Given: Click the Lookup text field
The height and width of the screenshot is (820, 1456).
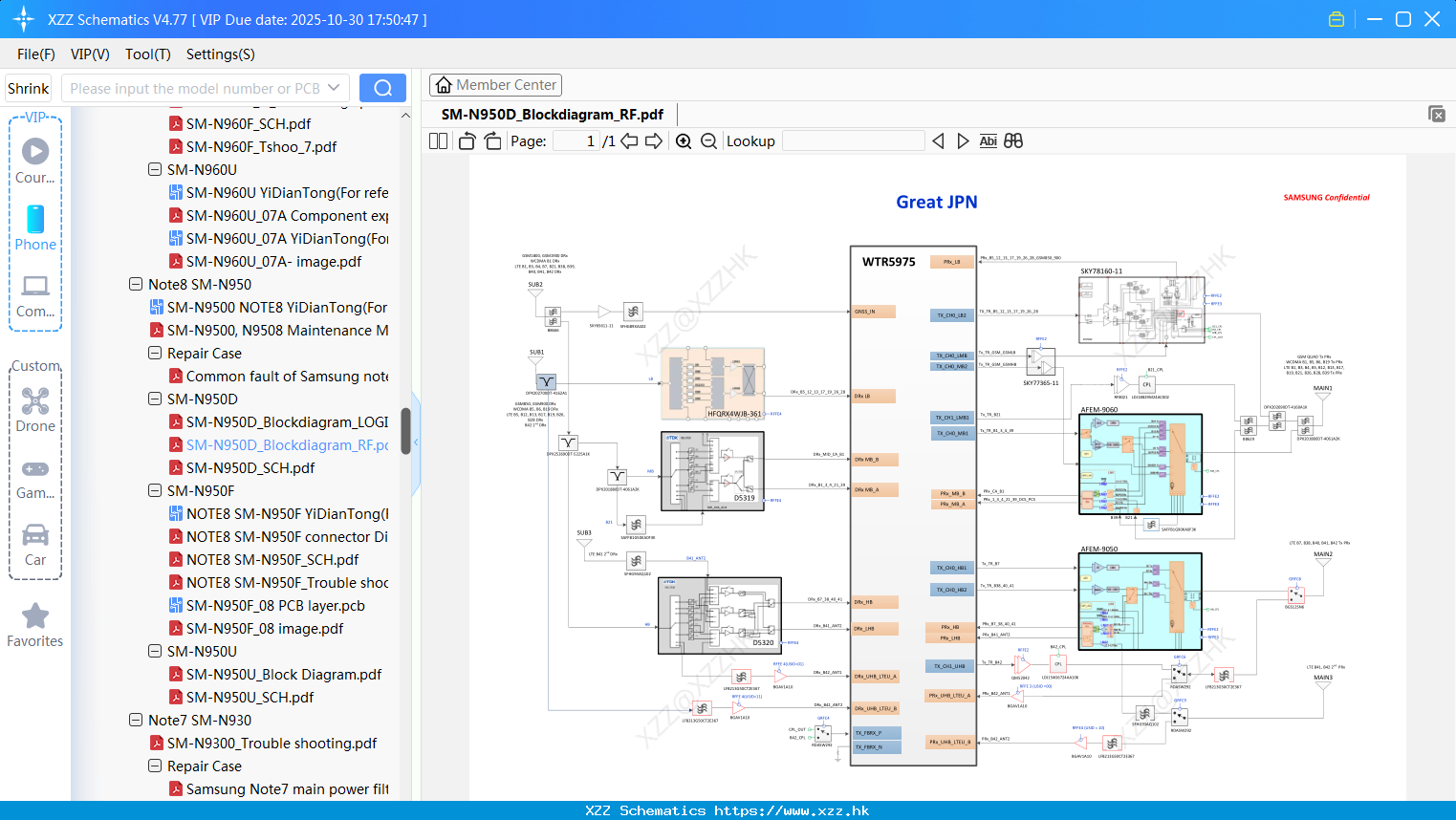Looking at the screenshot, I should [x=854, y=140].
